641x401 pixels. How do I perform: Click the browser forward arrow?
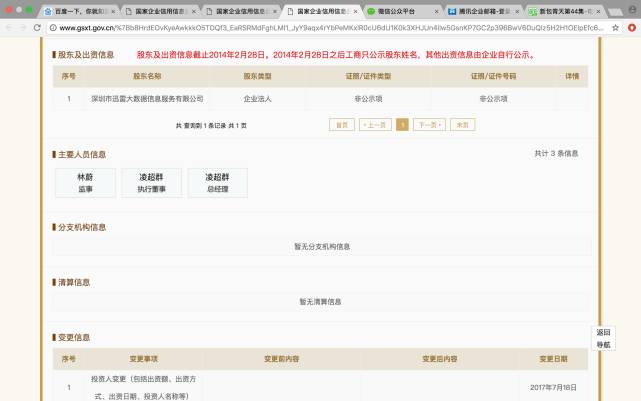tap(23, 27)
